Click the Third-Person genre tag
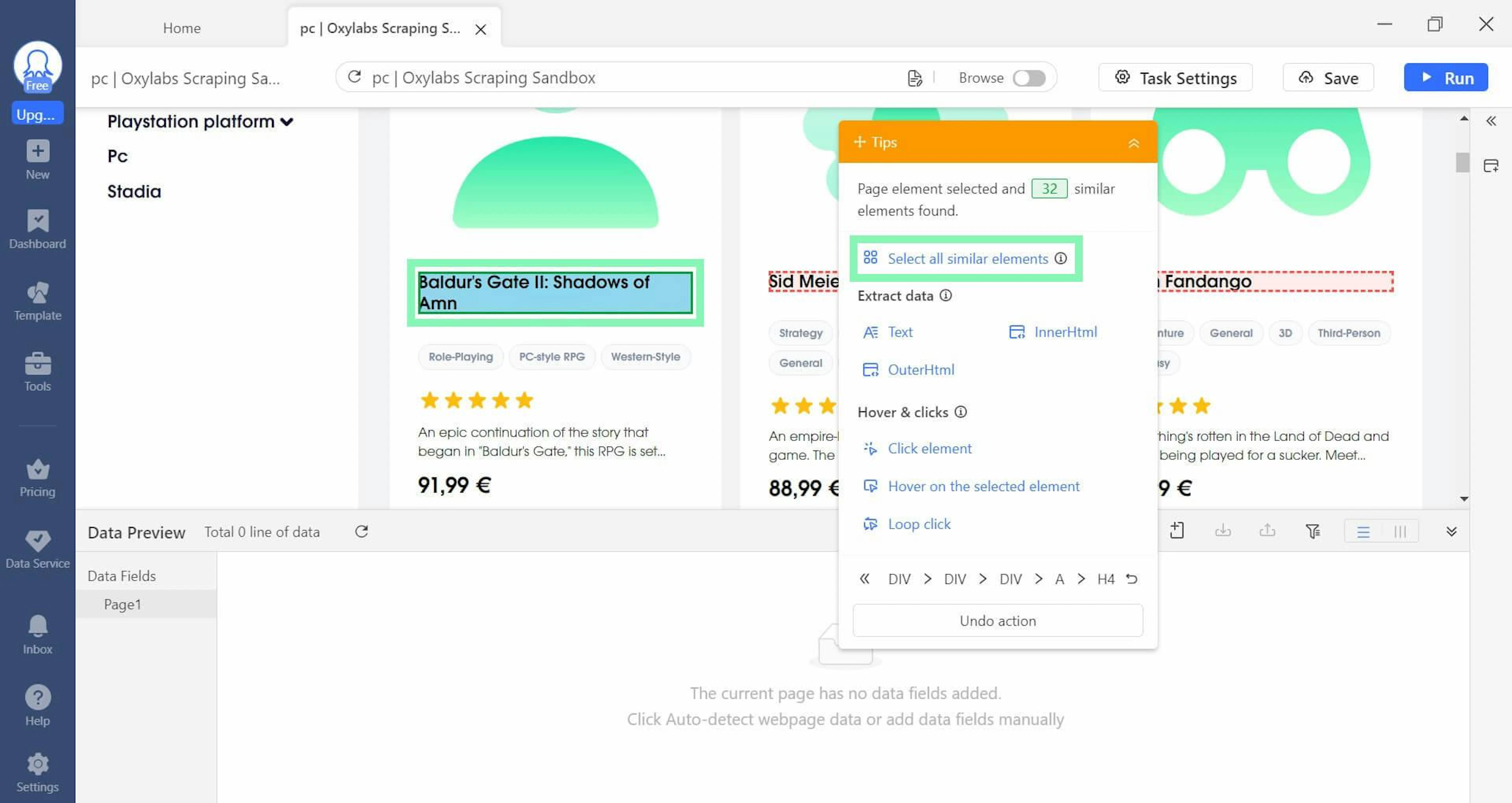Viewport: 1512px width, 803px height. (x=1349, y=333)
